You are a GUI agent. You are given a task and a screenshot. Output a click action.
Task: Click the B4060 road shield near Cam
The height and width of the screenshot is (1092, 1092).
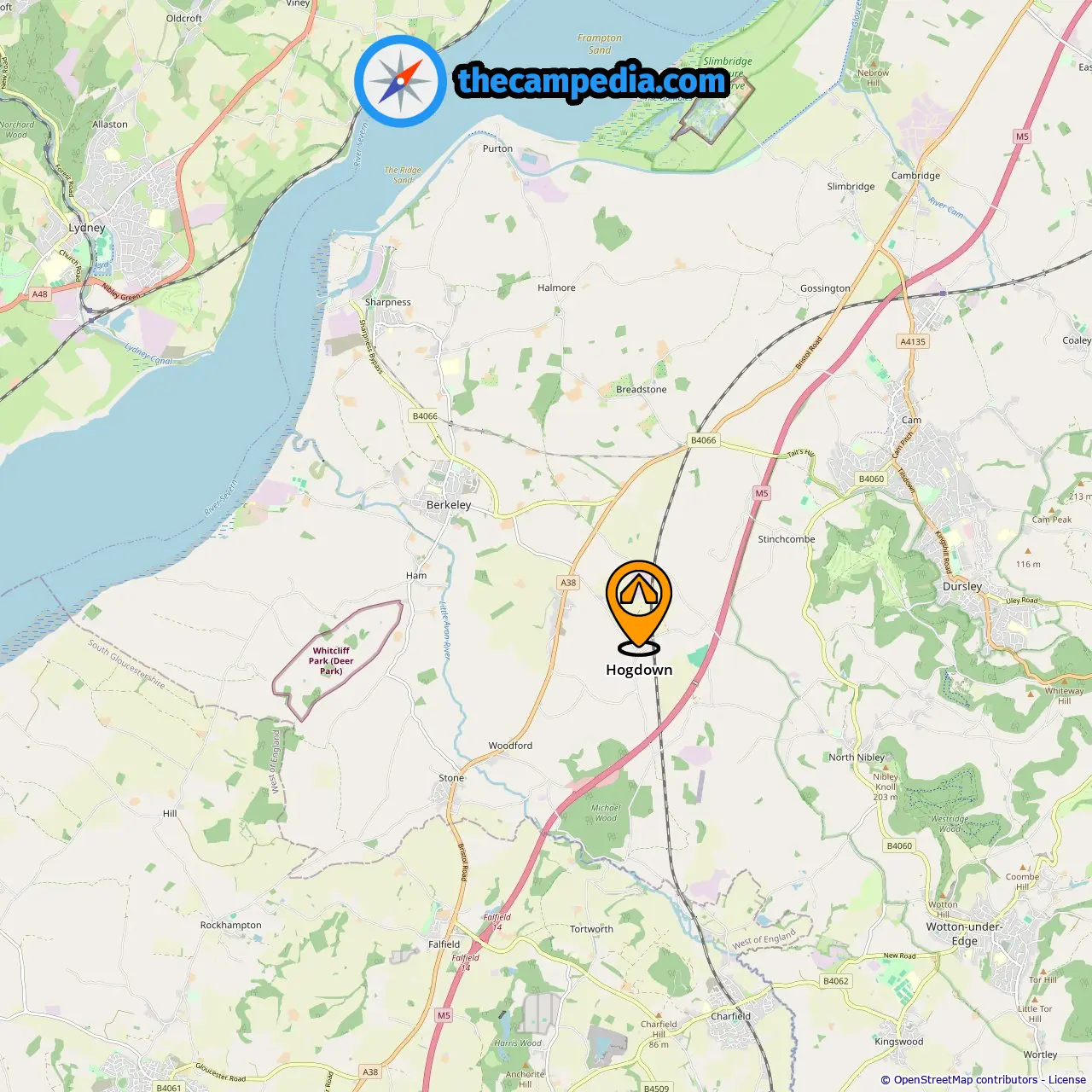(x=871, y=479)
